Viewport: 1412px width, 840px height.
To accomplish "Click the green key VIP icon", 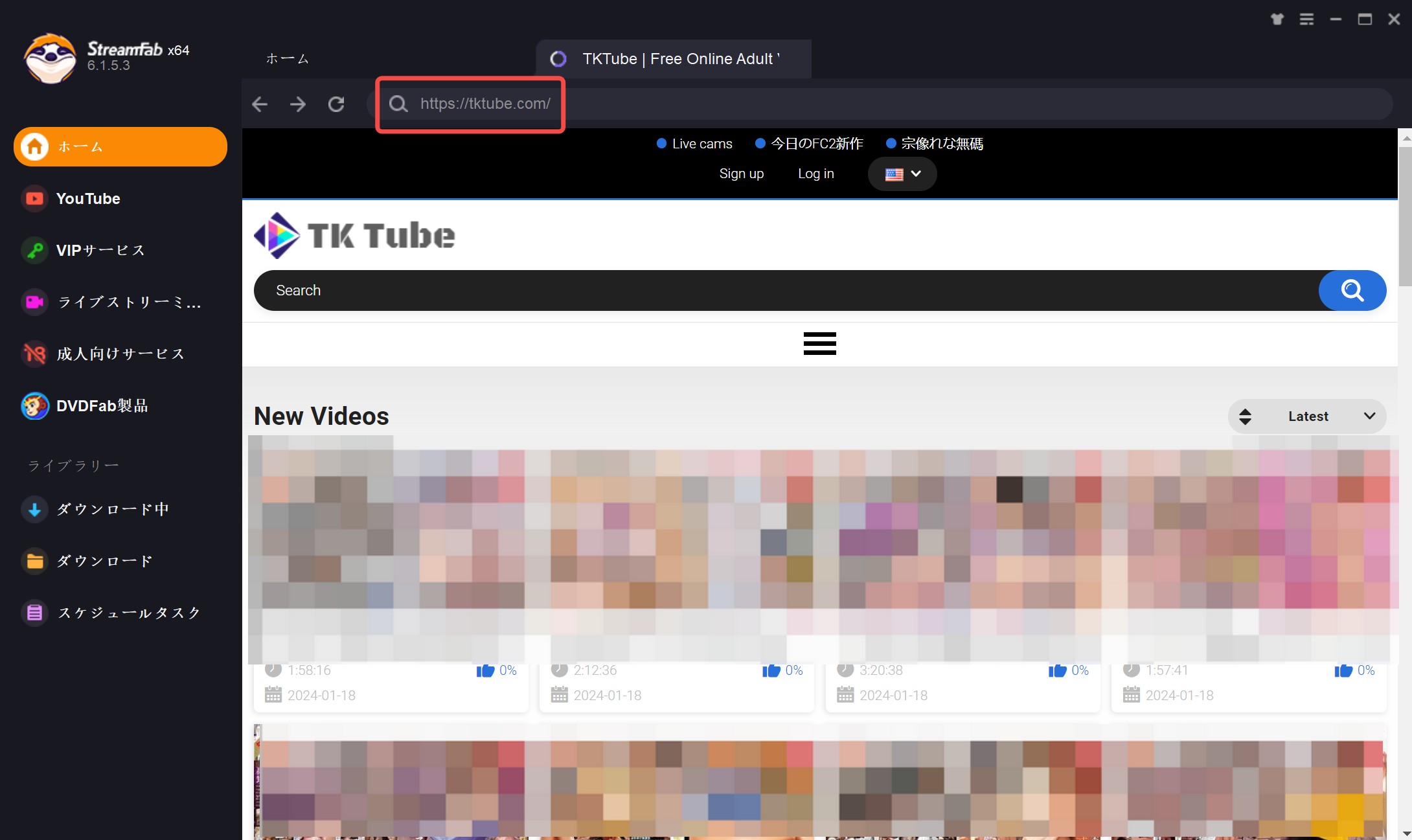I will 35,250.
